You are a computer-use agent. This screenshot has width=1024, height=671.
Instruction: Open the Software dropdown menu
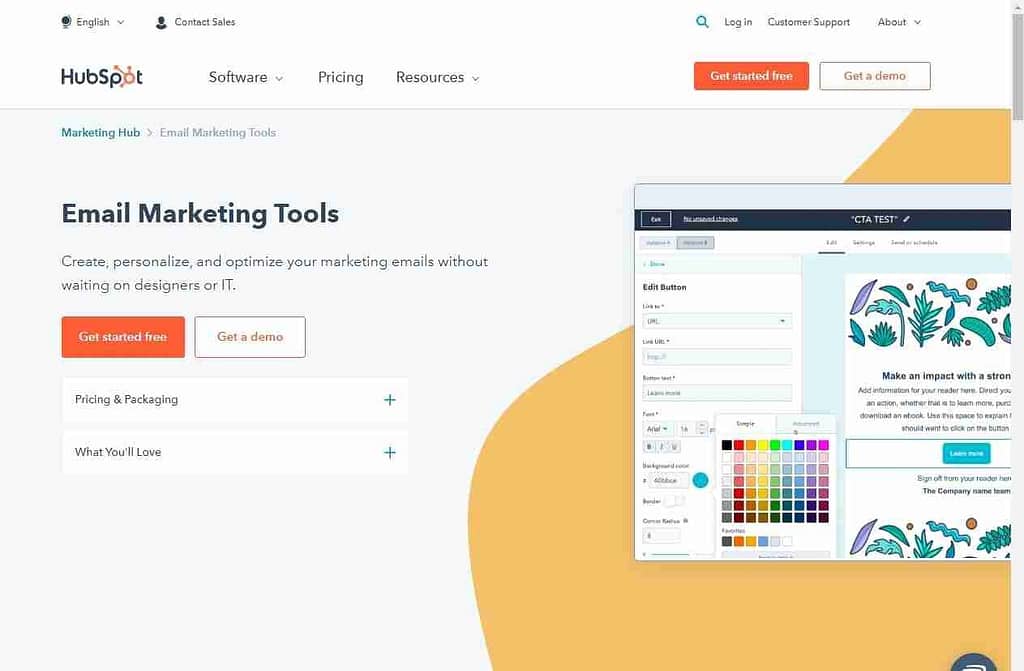pos(245,77)
